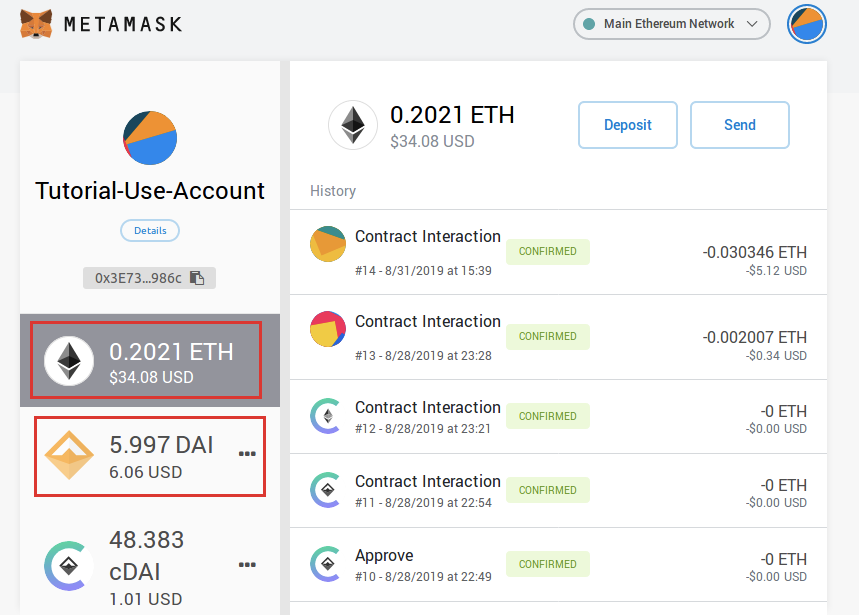The height and width of the screenshot is (615, 859).
Task: Open the Main Ethereum Network dropdown
Action: (x=672, y=24)
